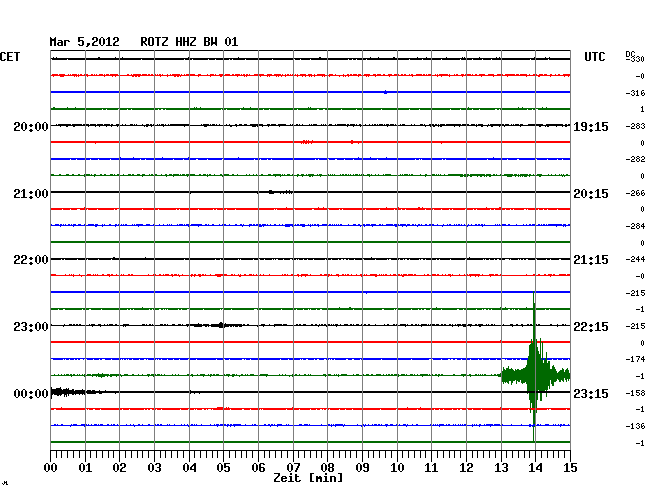Click the 23:00 CET time label
The width and height of the screenshot is (650, 494).
point(31,327)
